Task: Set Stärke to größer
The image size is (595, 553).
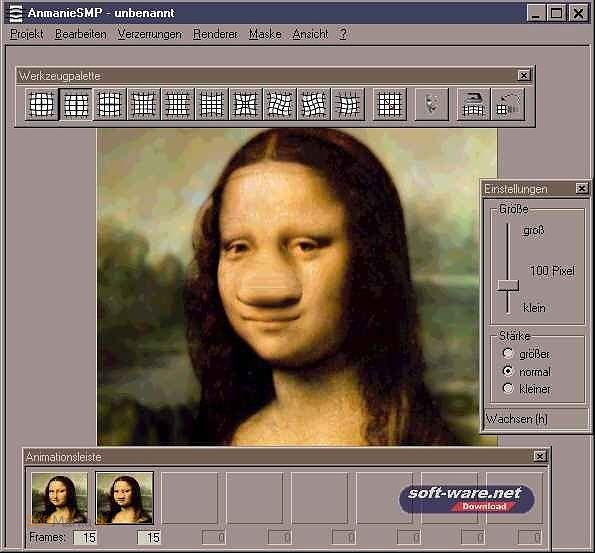Action: [508, 353]
